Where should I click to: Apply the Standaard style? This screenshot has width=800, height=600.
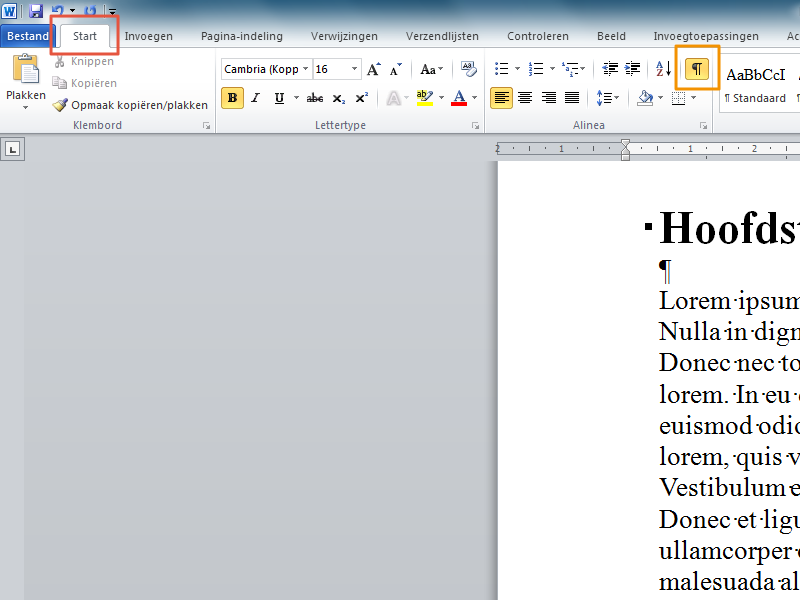point(756,86)
